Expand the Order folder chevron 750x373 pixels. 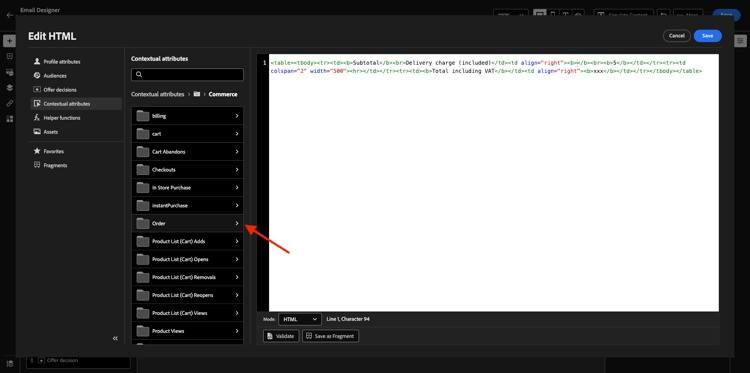point(237,223)
